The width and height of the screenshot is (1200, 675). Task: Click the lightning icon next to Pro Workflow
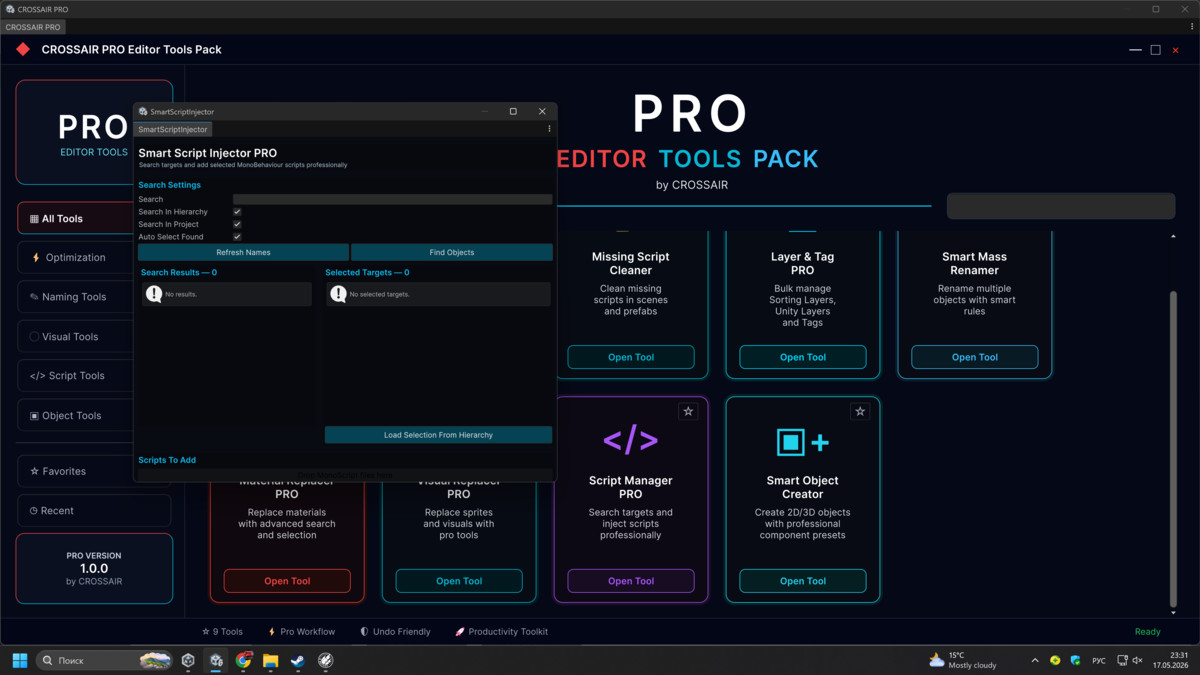(x=272, y=632)
